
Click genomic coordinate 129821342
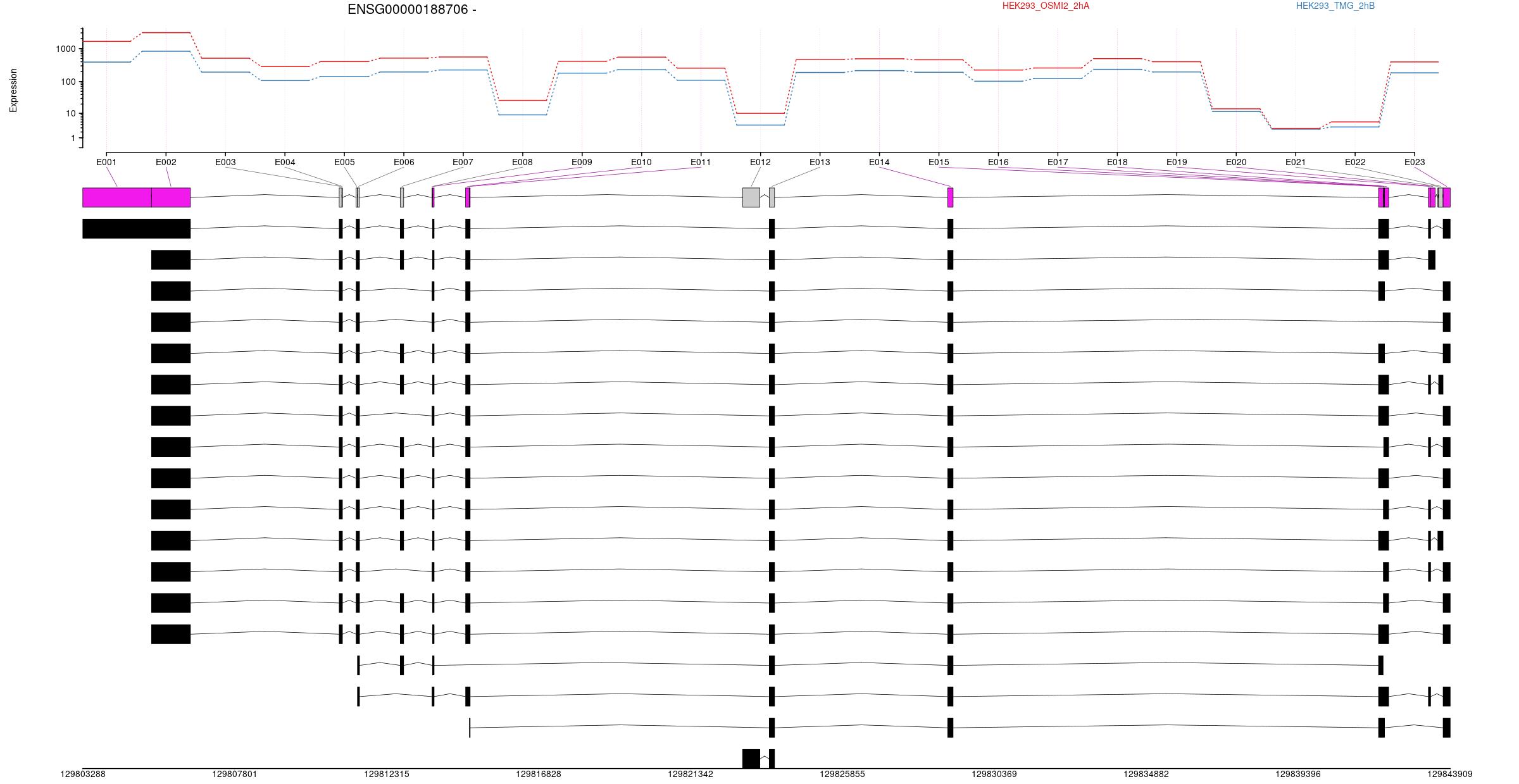point(691,774)
